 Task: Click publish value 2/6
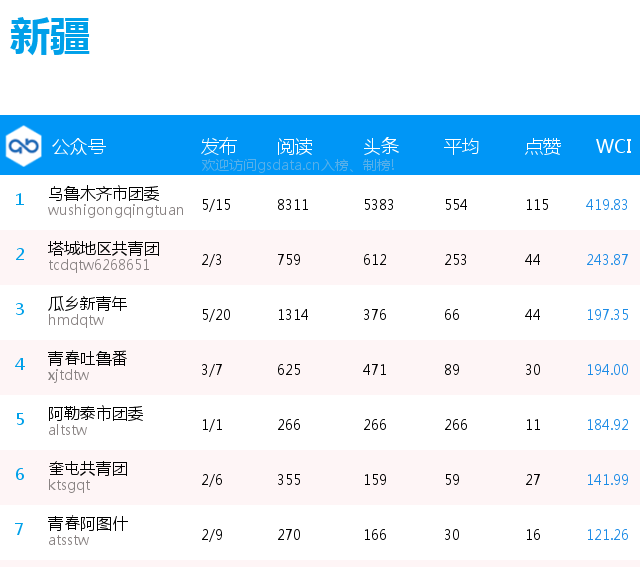(x=212, y=480)
